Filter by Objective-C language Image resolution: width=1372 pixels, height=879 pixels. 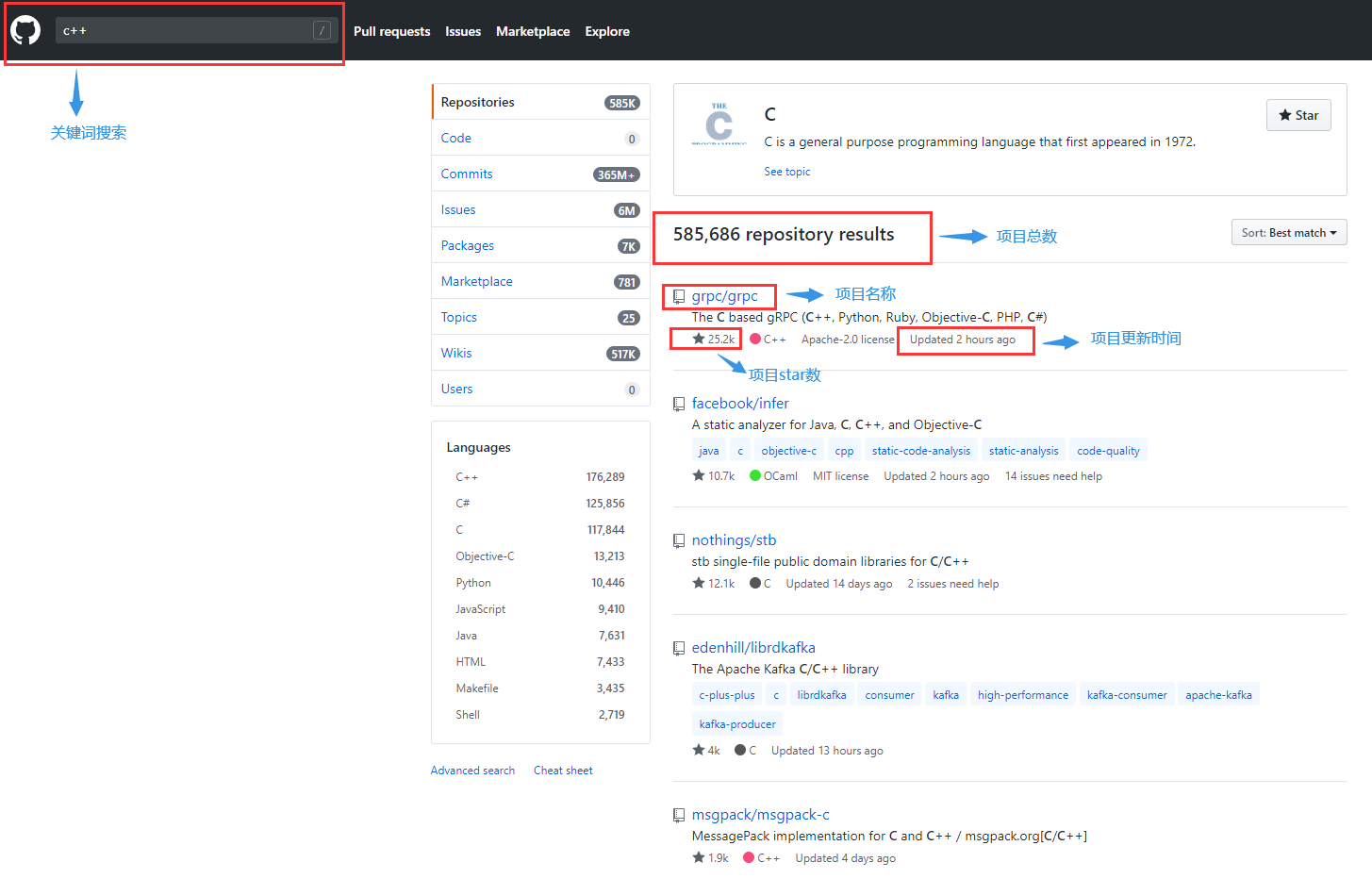[540, 556]
